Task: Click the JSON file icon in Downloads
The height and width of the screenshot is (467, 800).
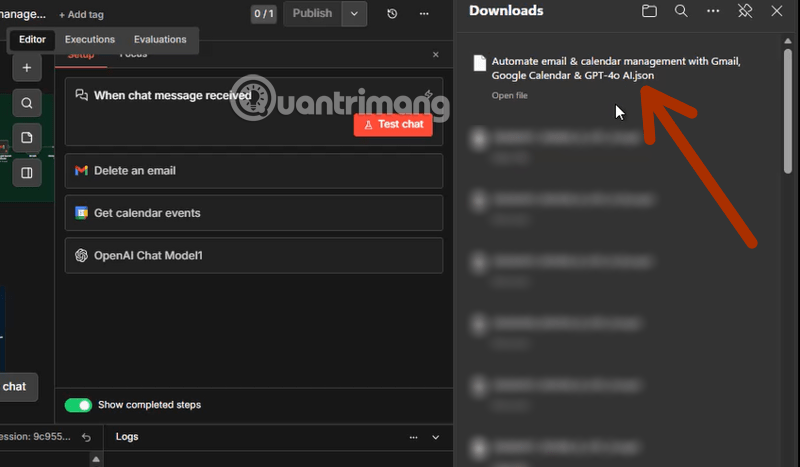Action: (x=480, y=63)
